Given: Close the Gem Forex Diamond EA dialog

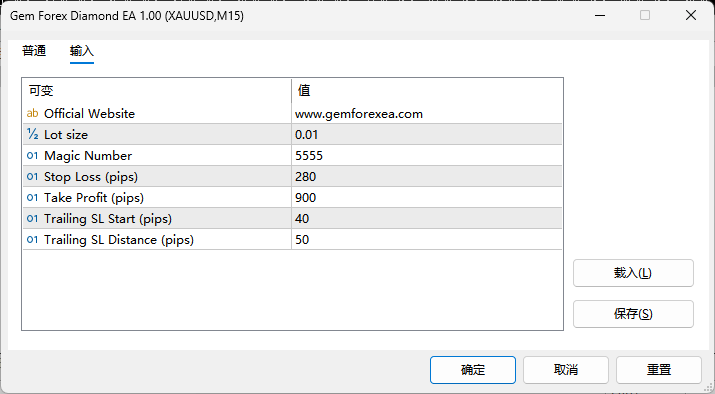Looking at the screenshot, I should [691, 16].
